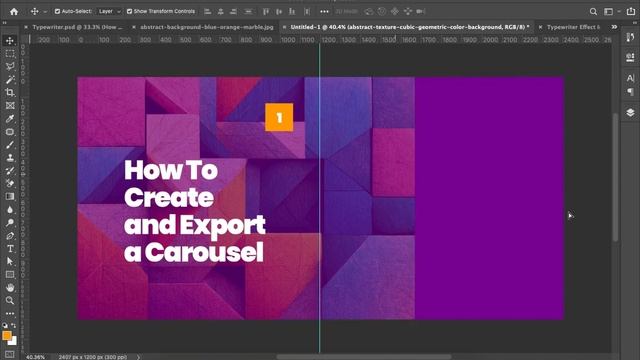Open the Layers panel icon
This screenshot has height=360, width=640.
630,113
